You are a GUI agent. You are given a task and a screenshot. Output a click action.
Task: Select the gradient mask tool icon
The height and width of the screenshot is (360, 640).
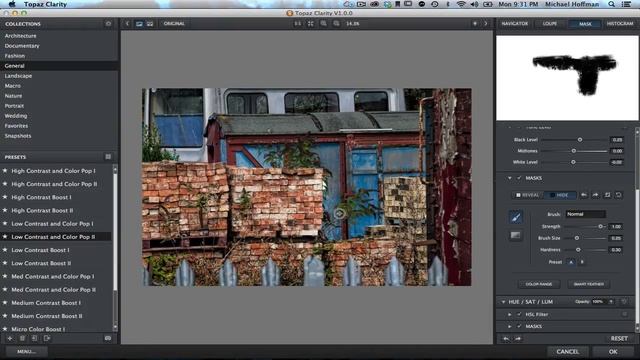point(516,235)
